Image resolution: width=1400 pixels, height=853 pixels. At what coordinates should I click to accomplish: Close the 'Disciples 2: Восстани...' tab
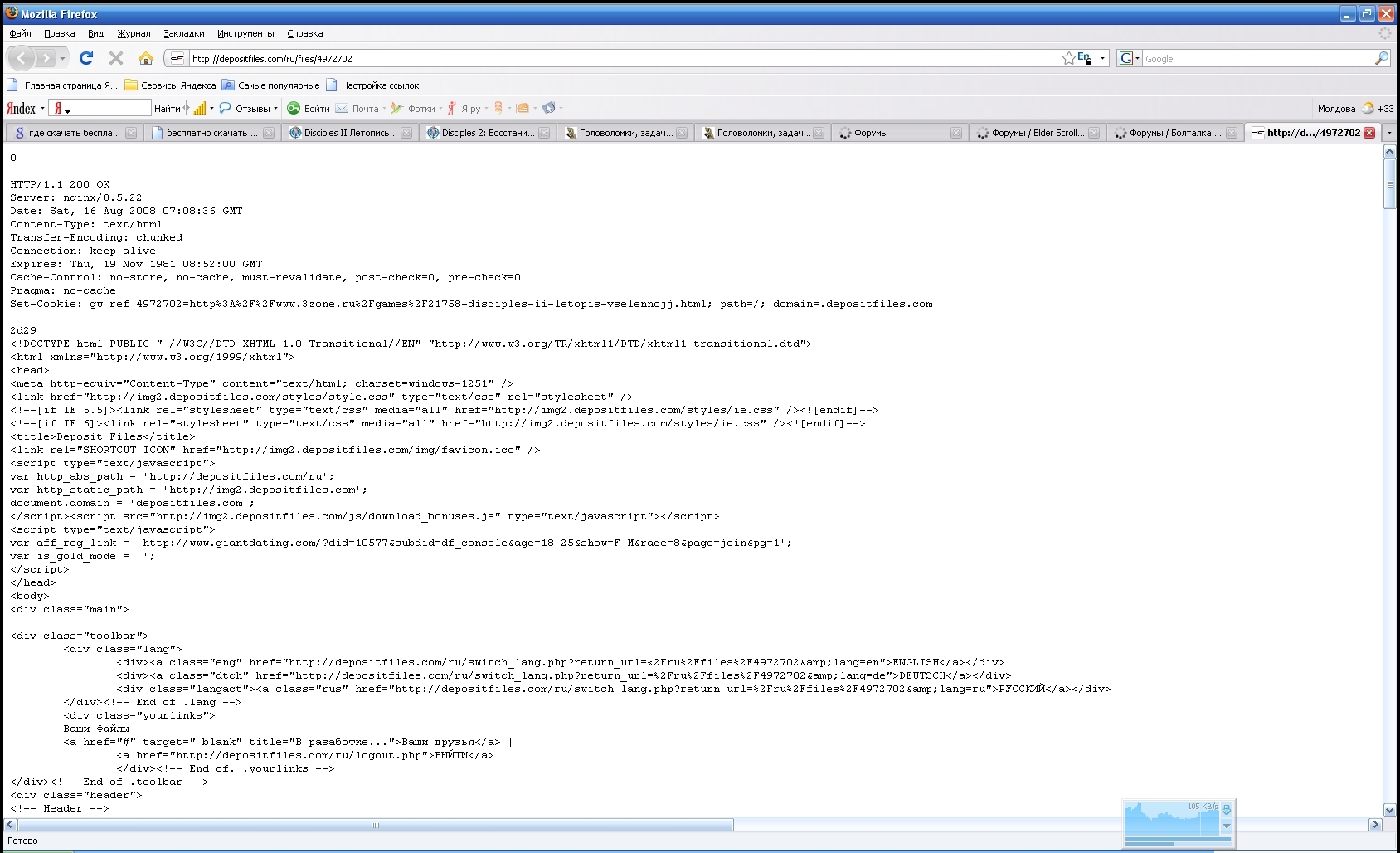[x=544, y=133]
